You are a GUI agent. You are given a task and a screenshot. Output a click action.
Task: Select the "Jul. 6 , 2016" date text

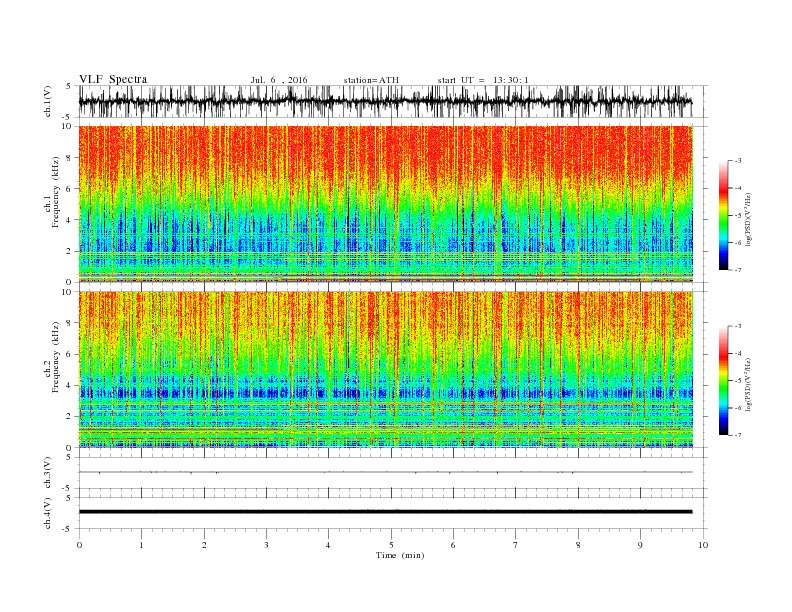click(279, 80)
